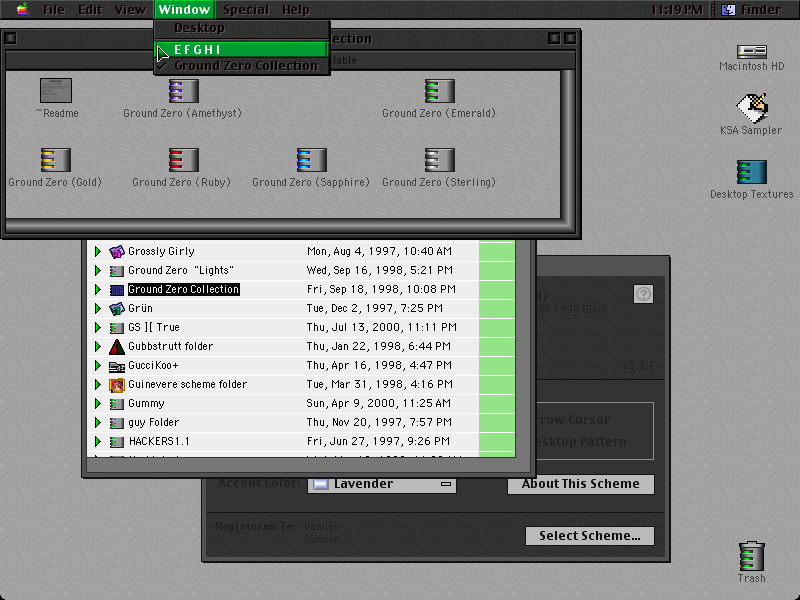Image resolution: width=800 pixels, height=600 pixels.
Task: Expand the Grossly Girly folder row
Action: tap(97, 251)
